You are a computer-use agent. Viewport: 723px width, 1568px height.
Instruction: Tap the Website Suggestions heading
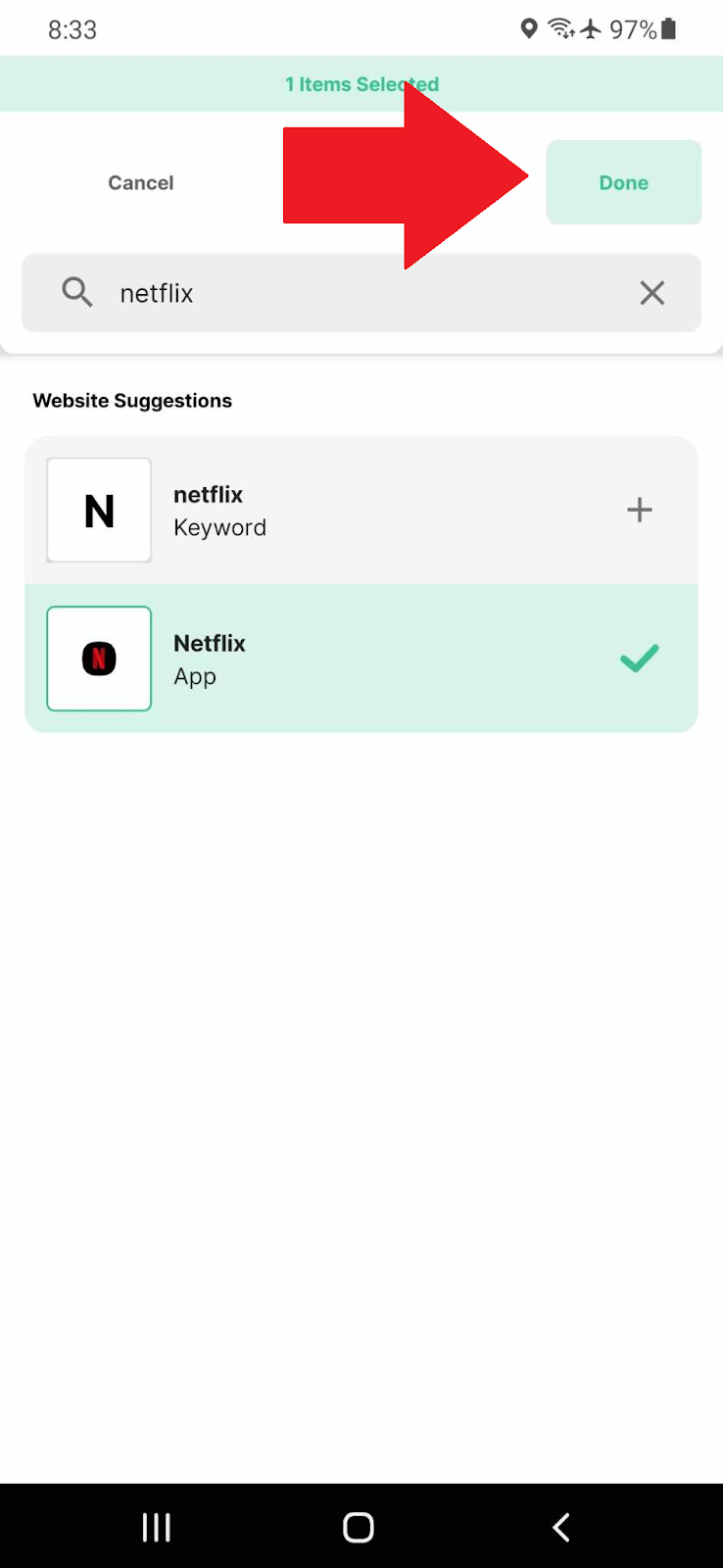coord(132,401)
